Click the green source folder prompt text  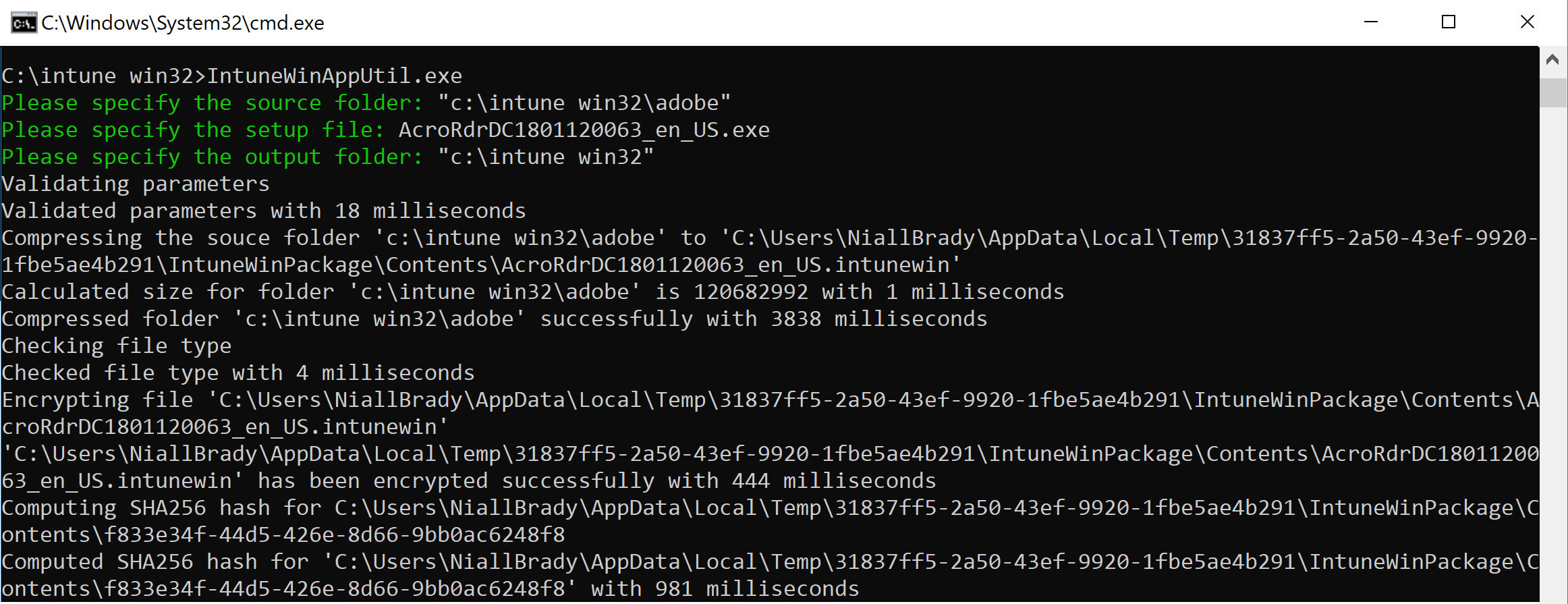[x=213, y=103]
